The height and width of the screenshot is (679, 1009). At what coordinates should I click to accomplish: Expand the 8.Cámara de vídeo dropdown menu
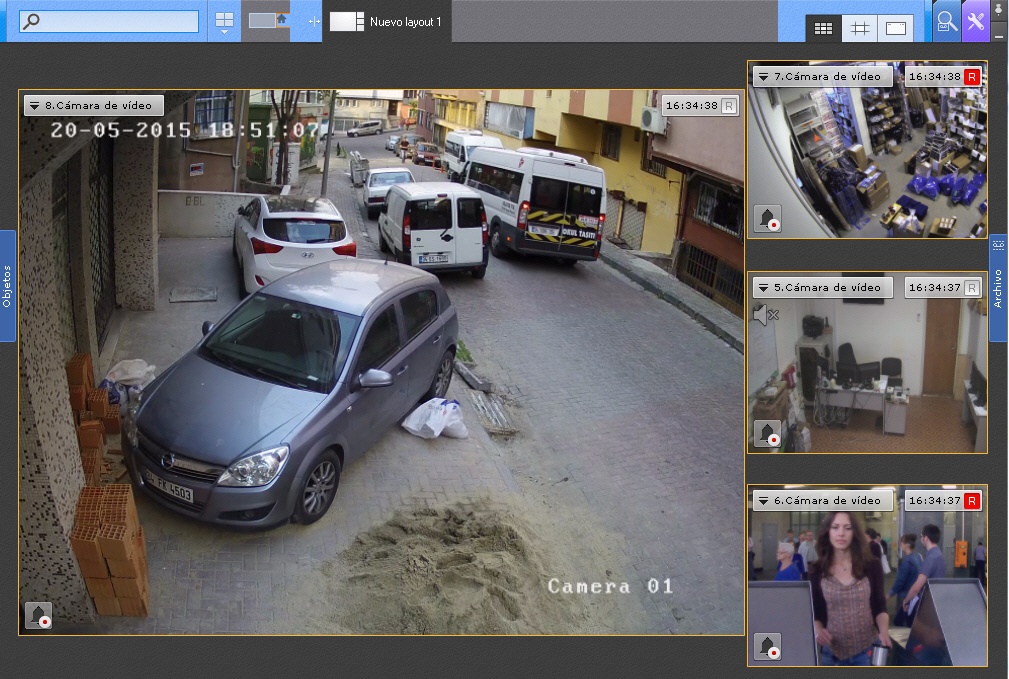click(34, 105)
